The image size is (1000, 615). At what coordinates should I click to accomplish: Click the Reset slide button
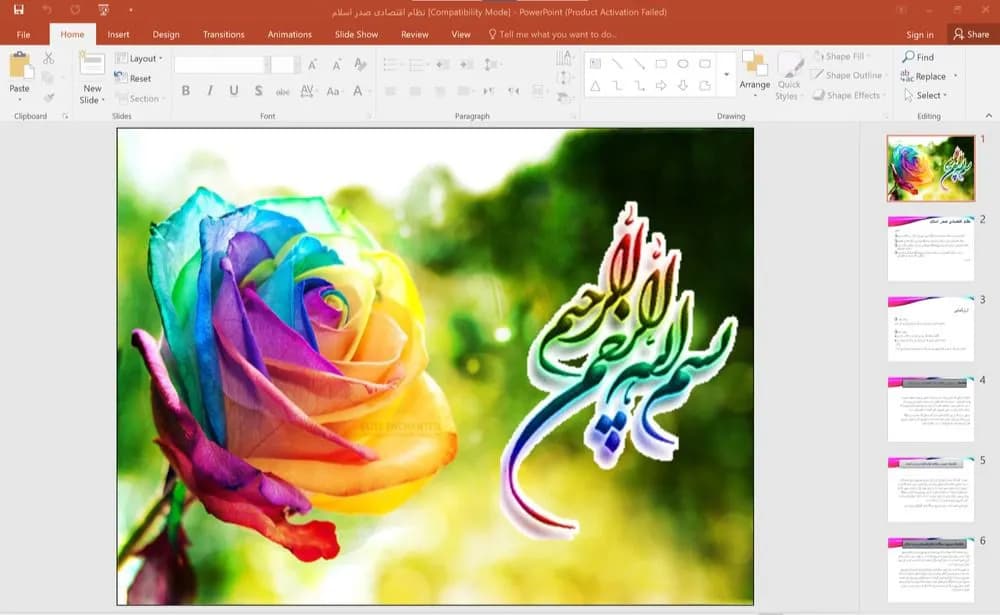tap(133, 78)
